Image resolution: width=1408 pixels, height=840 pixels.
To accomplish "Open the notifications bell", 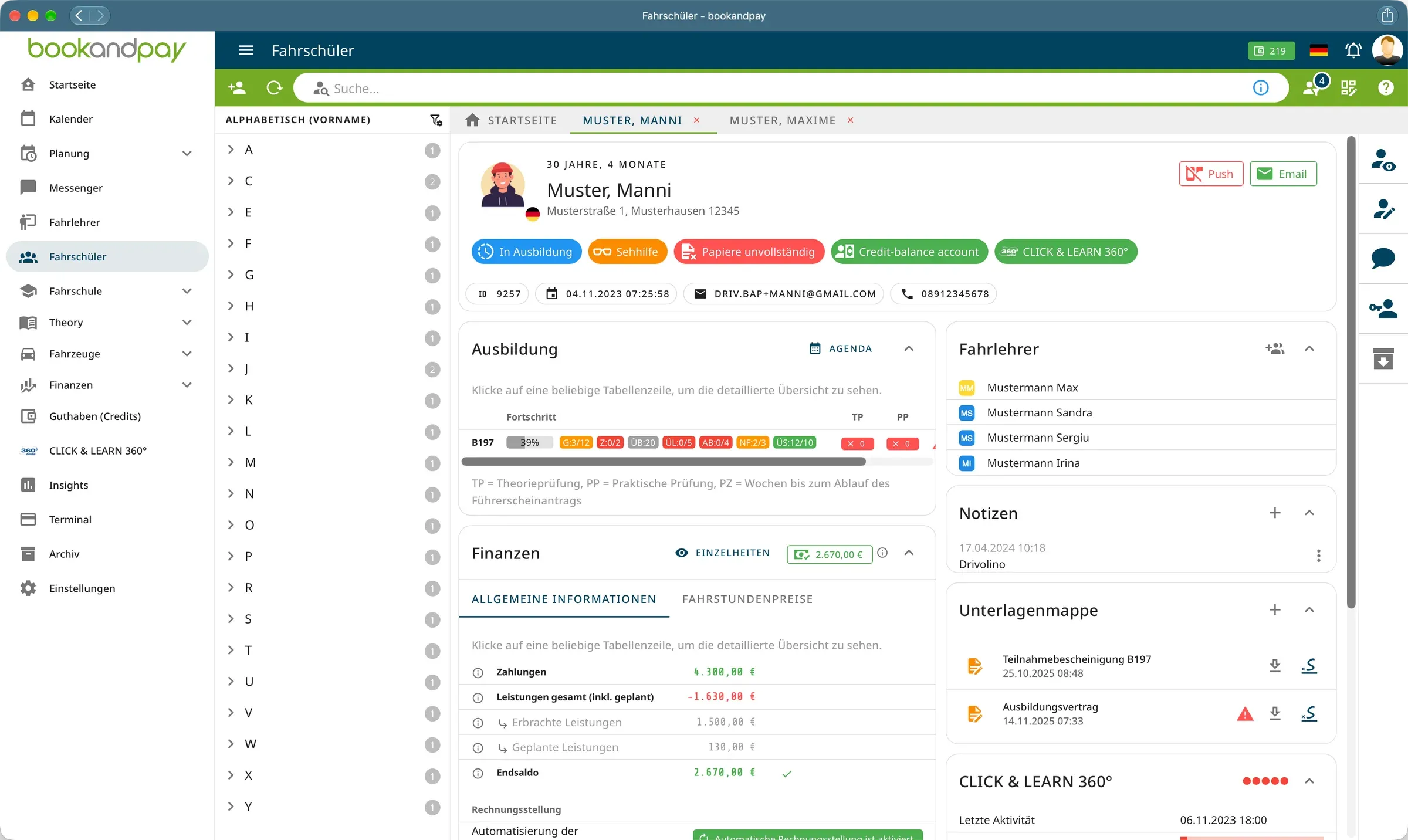I will point(1353,50).
